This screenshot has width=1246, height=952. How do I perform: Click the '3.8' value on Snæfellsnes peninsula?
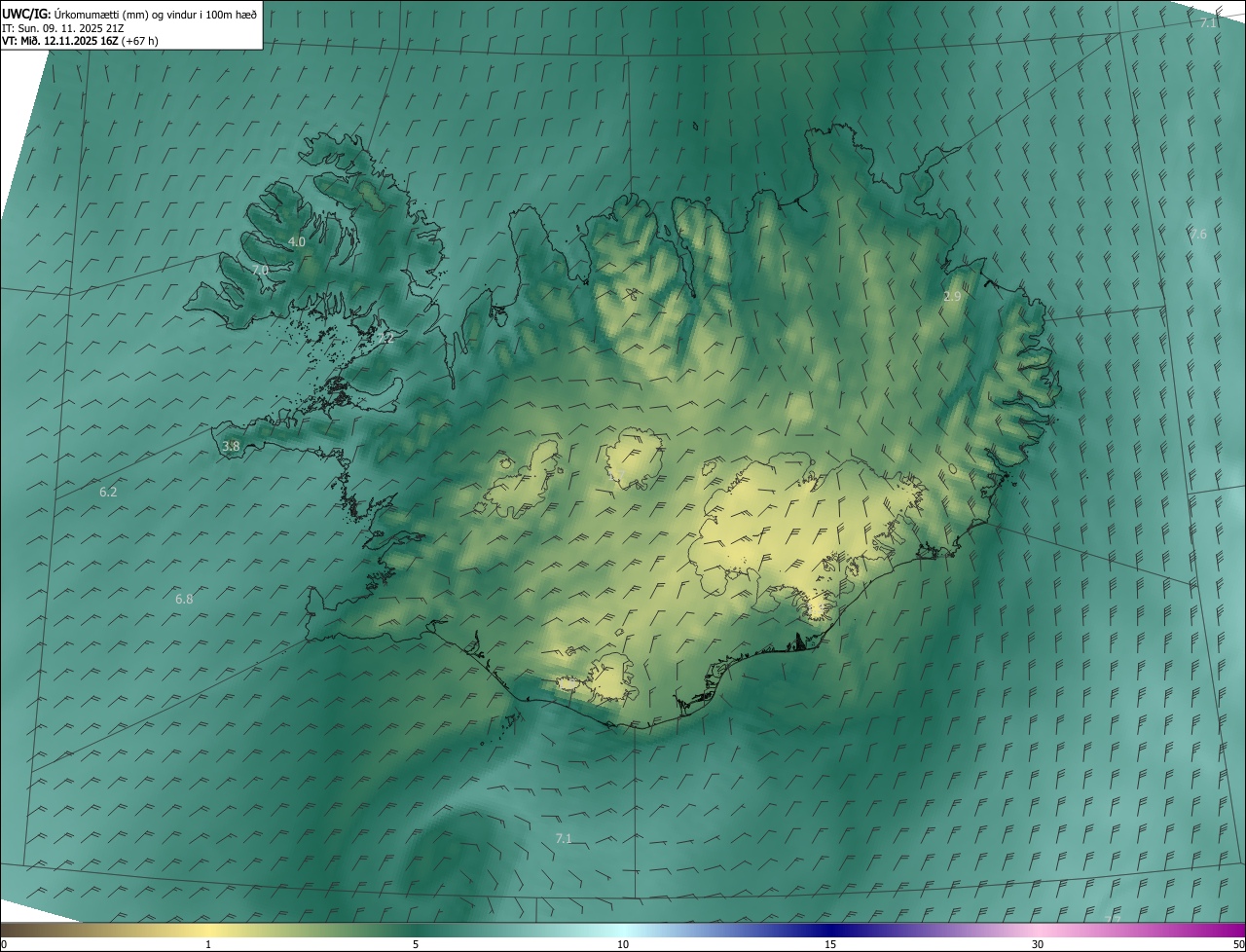pyautogui.click(x=231, y=446)
